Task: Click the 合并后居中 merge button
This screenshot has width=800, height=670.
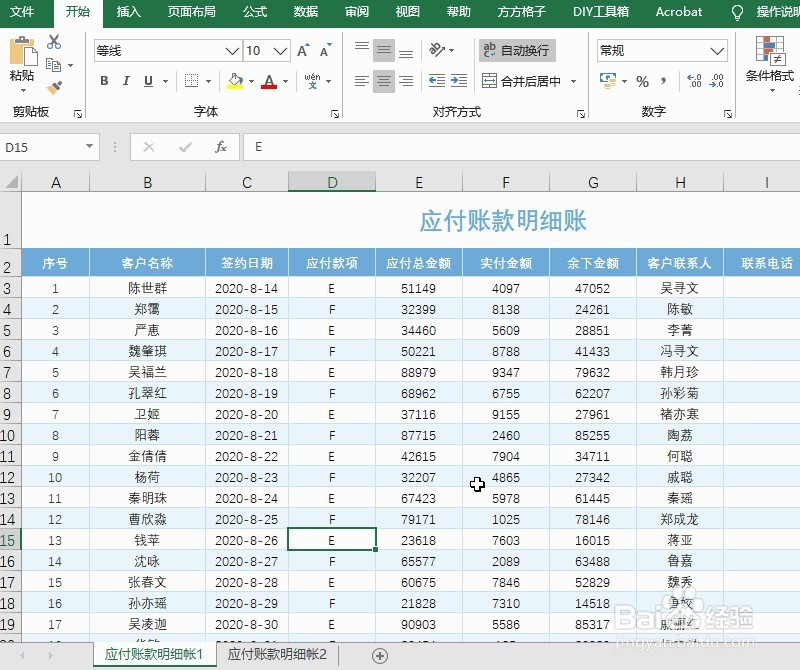Action: tap(525, 81)
